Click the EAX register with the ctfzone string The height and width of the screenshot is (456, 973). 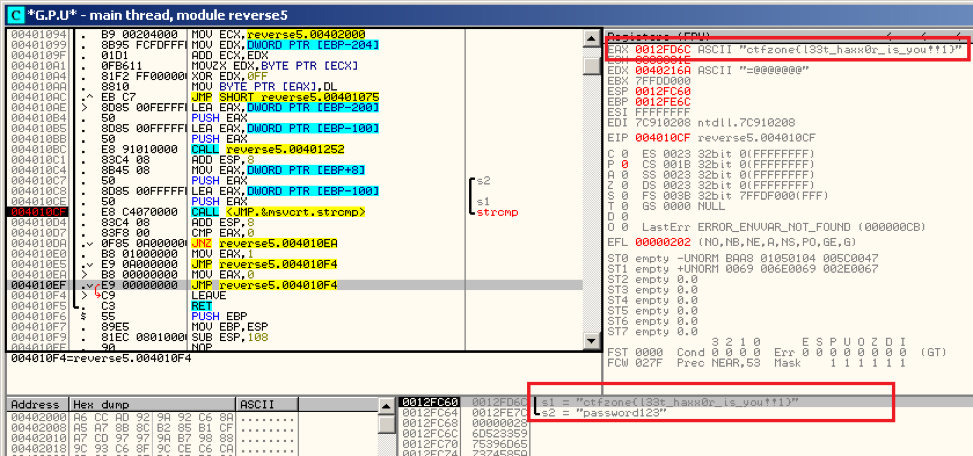[785, 48]
